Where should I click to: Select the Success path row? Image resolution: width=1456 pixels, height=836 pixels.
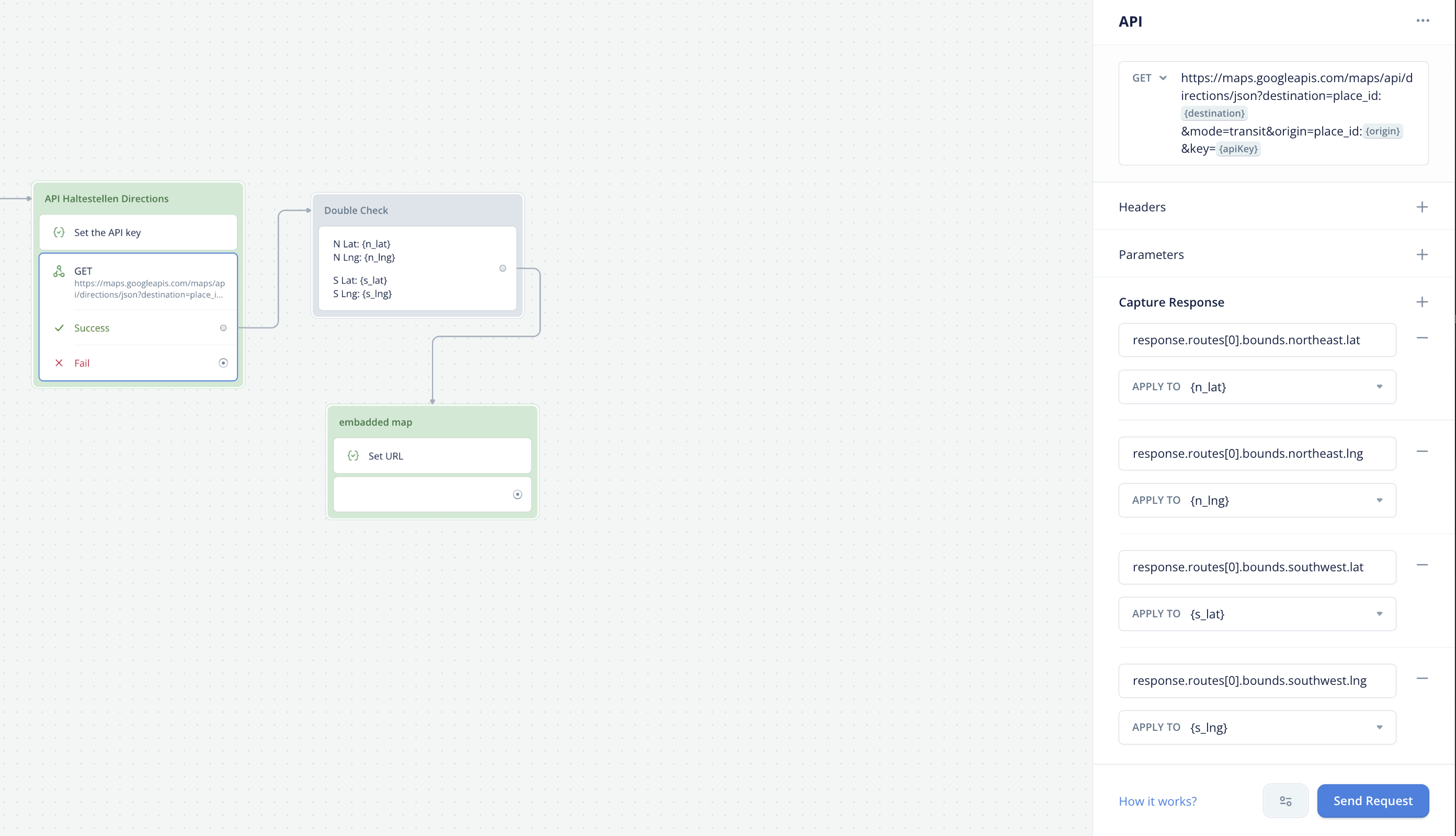pyautogui.click(x=138, y=328)
